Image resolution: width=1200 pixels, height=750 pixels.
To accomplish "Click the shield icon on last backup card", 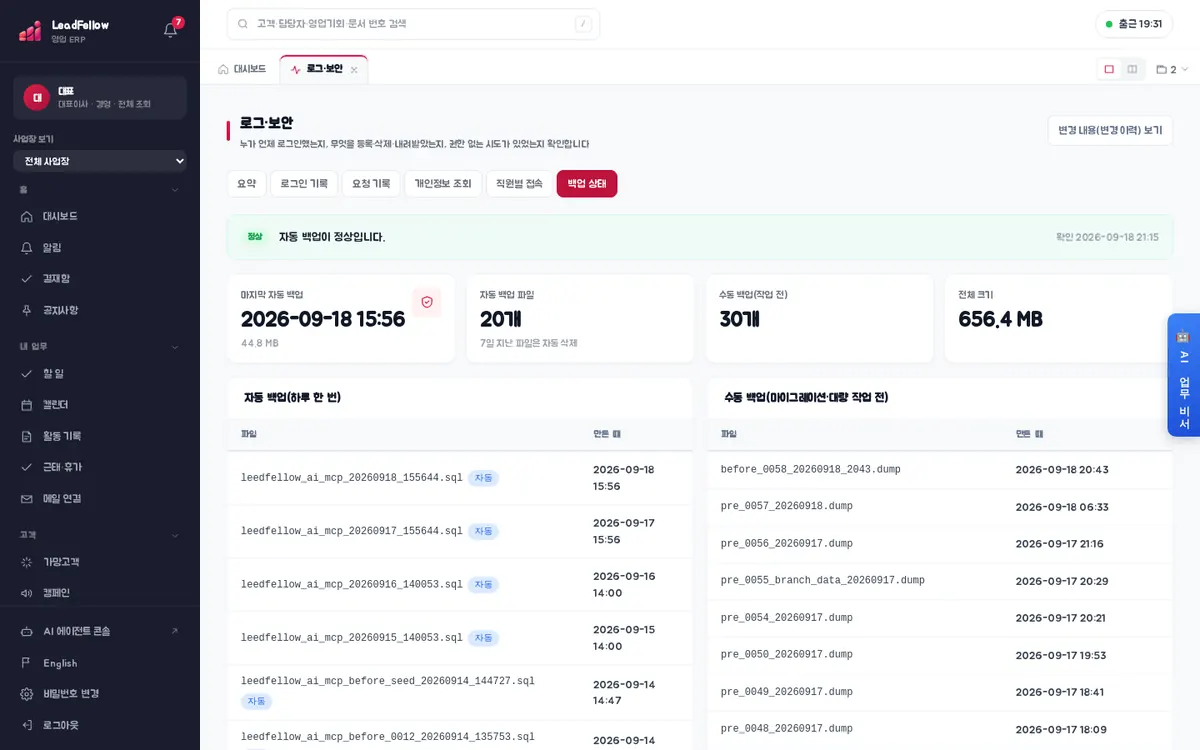I will tap(427, 302).
